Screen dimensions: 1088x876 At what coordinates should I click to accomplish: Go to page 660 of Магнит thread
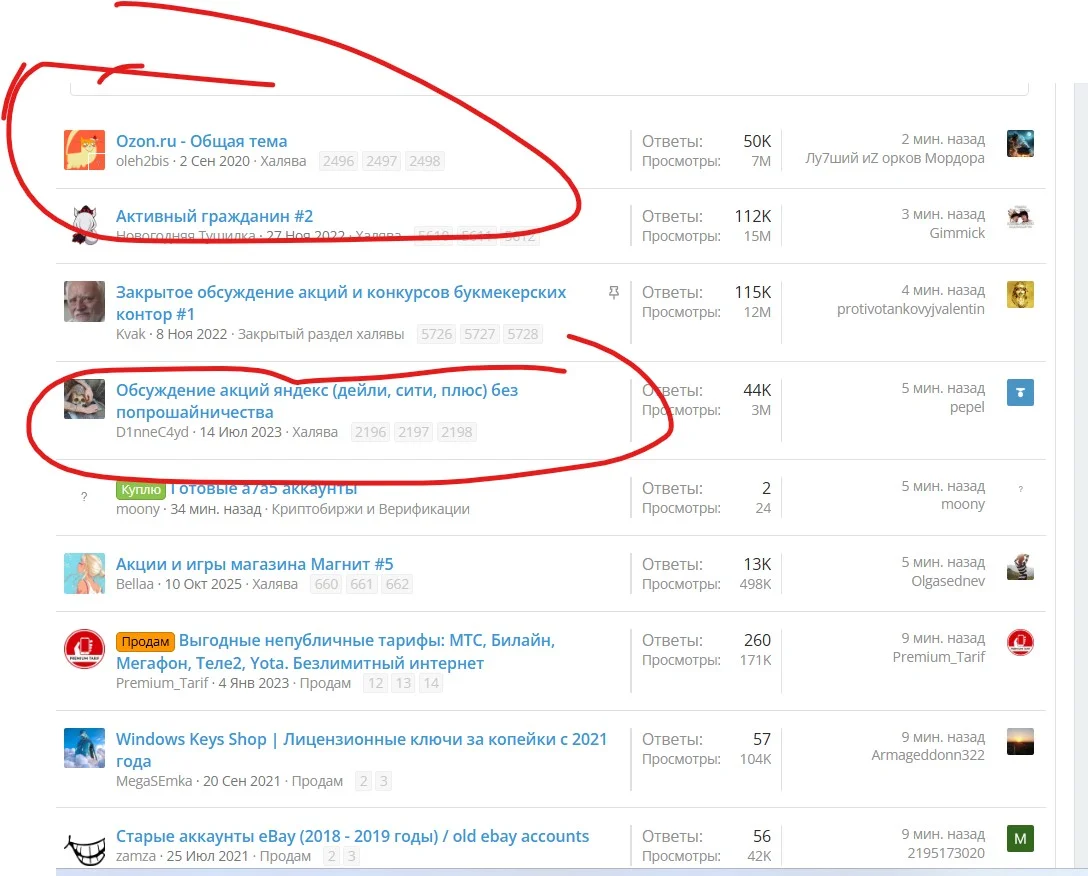pos(326,584)
